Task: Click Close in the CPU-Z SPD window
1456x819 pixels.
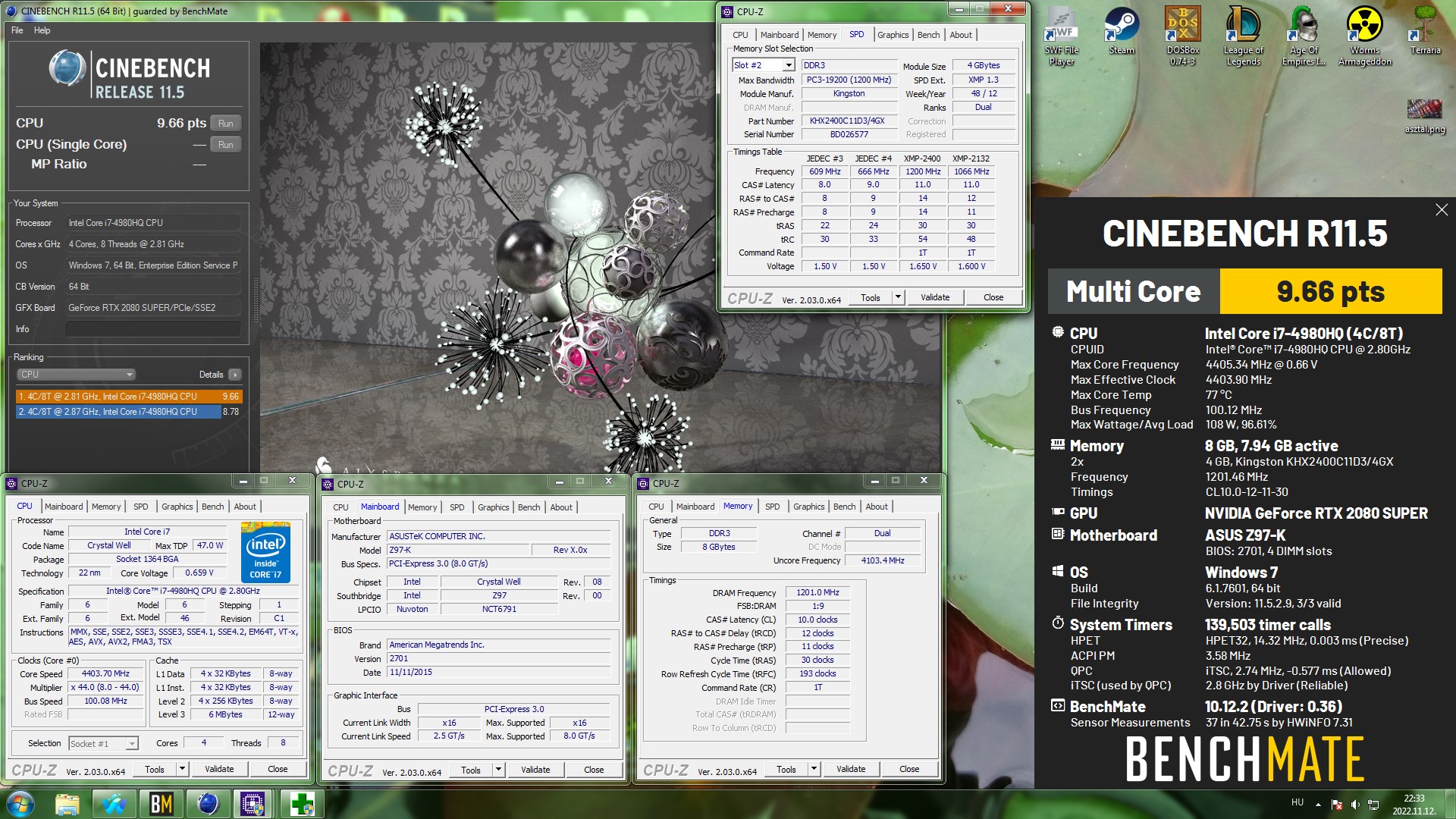Action: pos(993,297)
